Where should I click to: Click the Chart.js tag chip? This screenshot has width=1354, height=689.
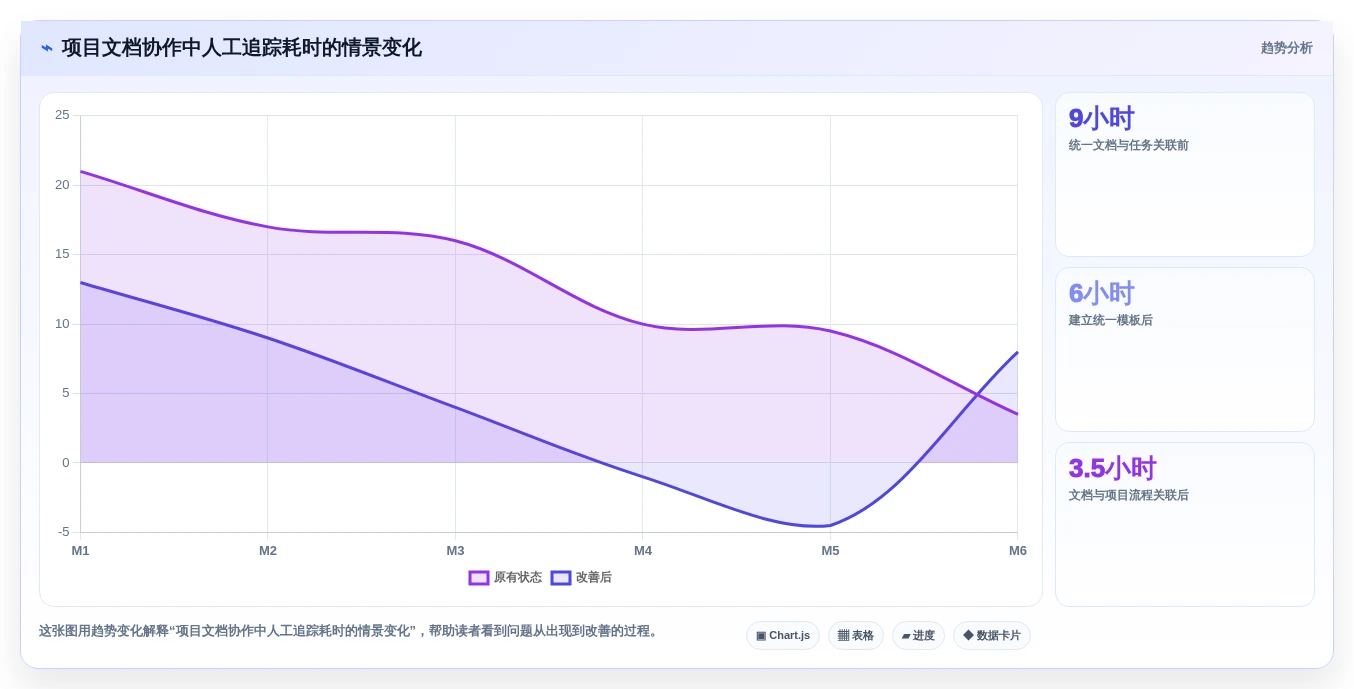783,635
